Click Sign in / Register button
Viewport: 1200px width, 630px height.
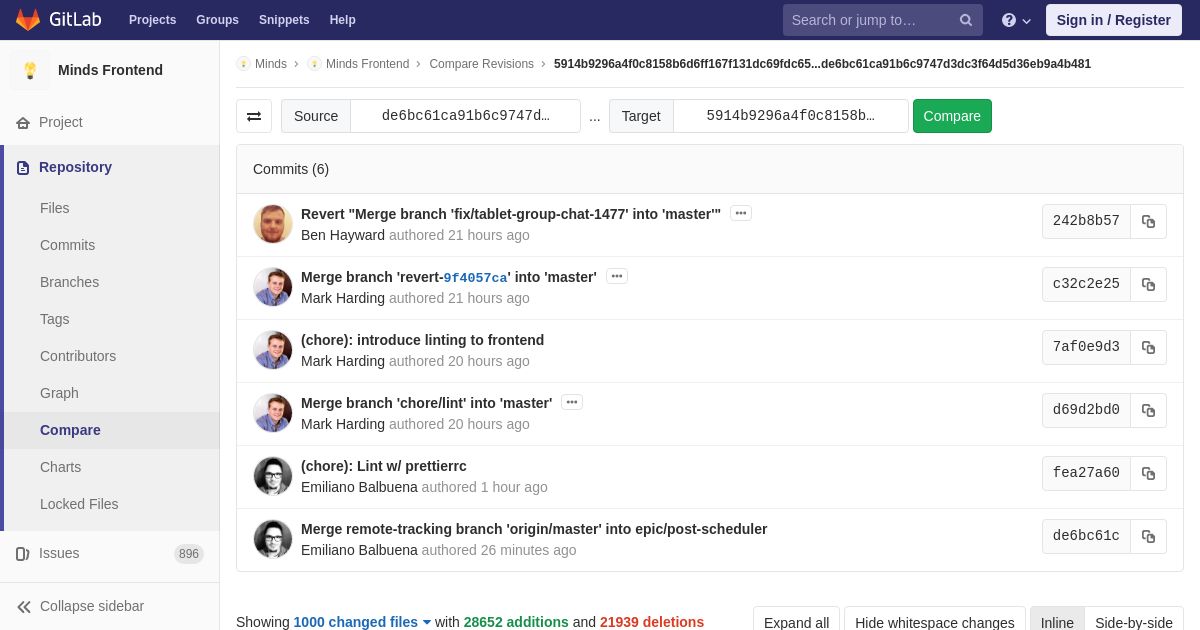coord(1114,20)
